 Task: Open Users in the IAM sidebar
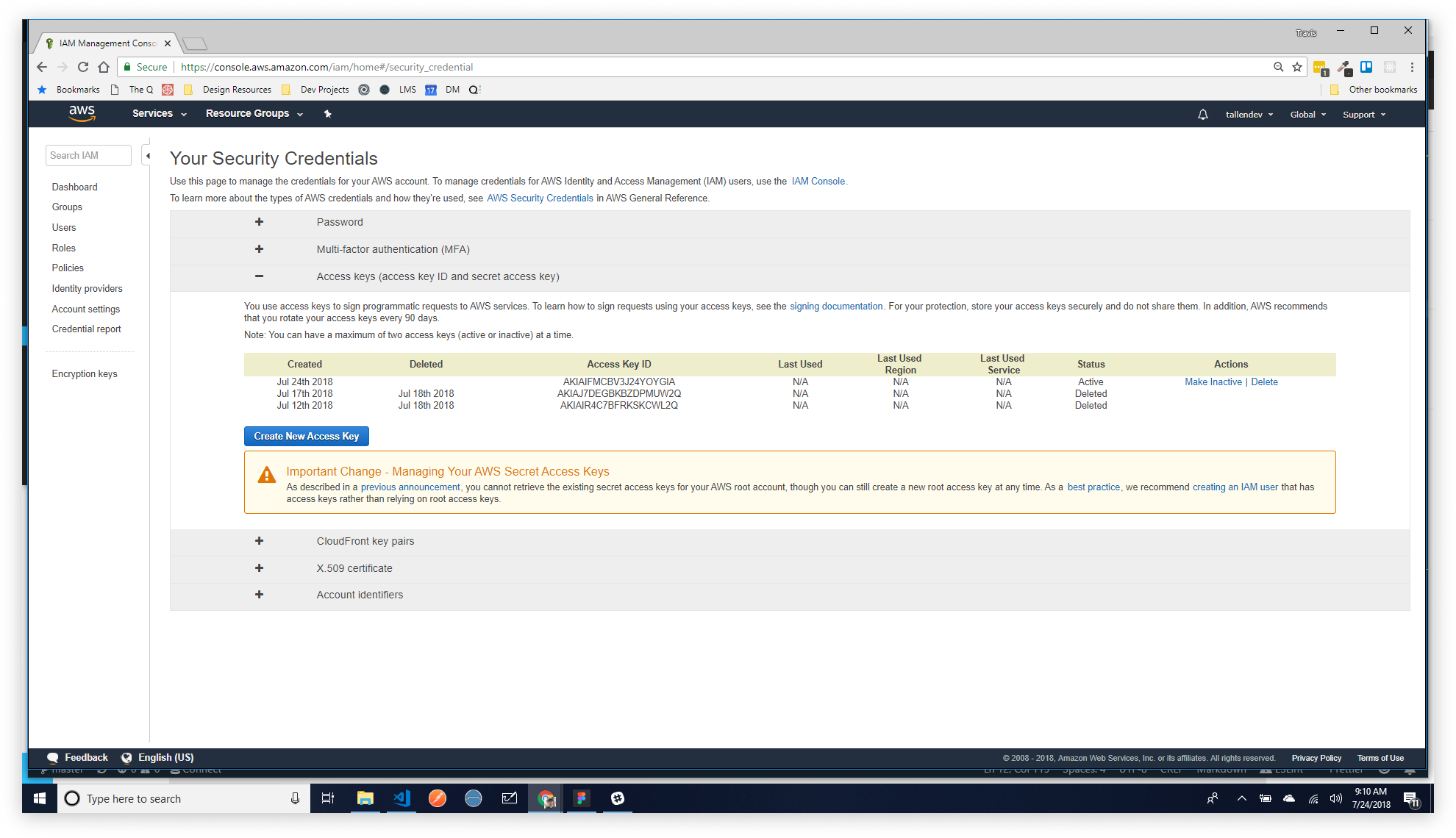pos(64,228)
